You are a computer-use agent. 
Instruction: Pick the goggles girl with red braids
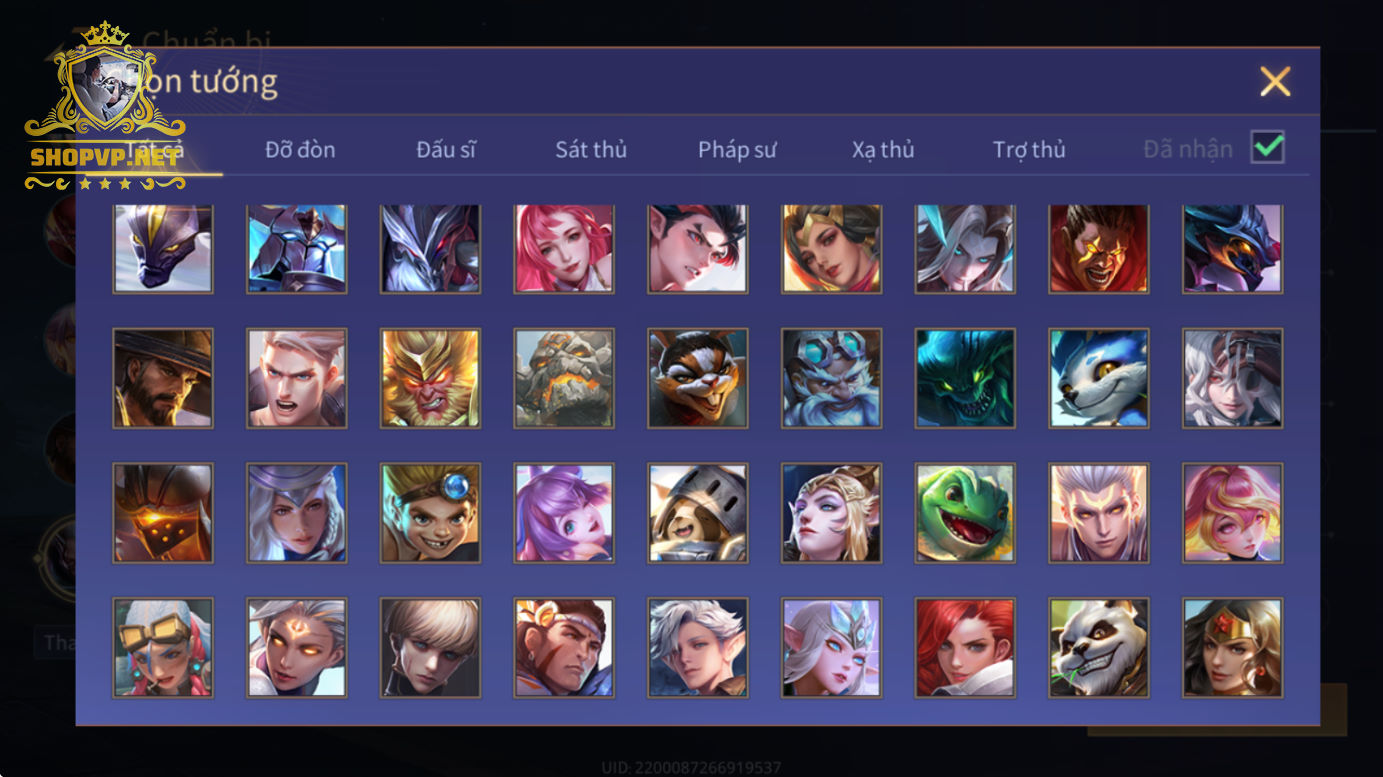[163, 647]
